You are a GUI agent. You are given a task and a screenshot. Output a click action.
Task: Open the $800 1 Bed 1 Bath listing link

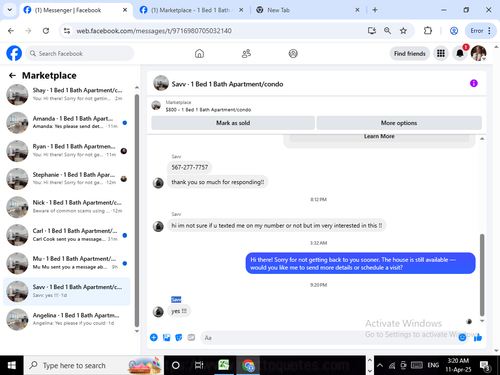point(208,109)
